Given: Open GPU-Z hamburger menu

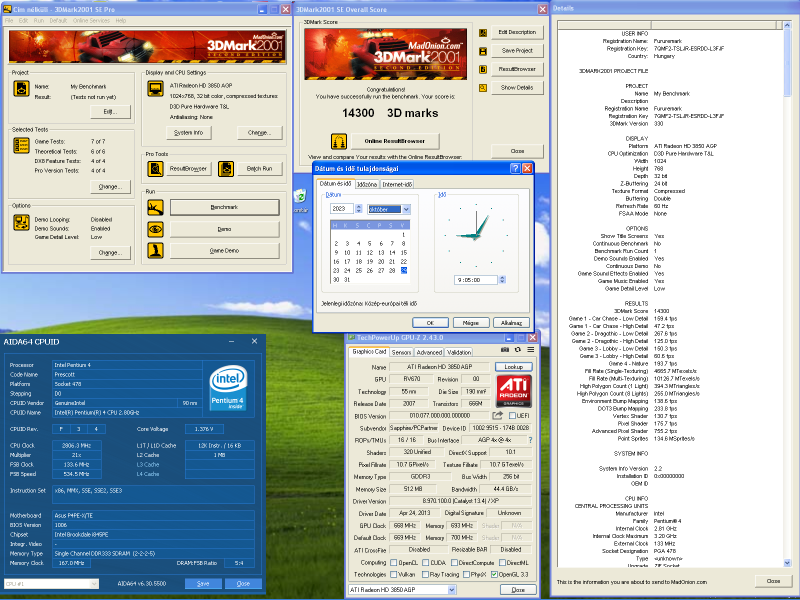Looking at the screenshot, I should [531, 349].
